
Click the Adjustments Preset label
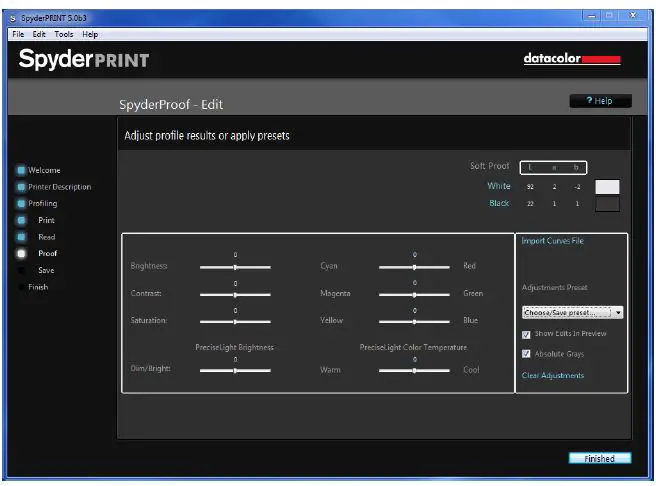[554, 287]
